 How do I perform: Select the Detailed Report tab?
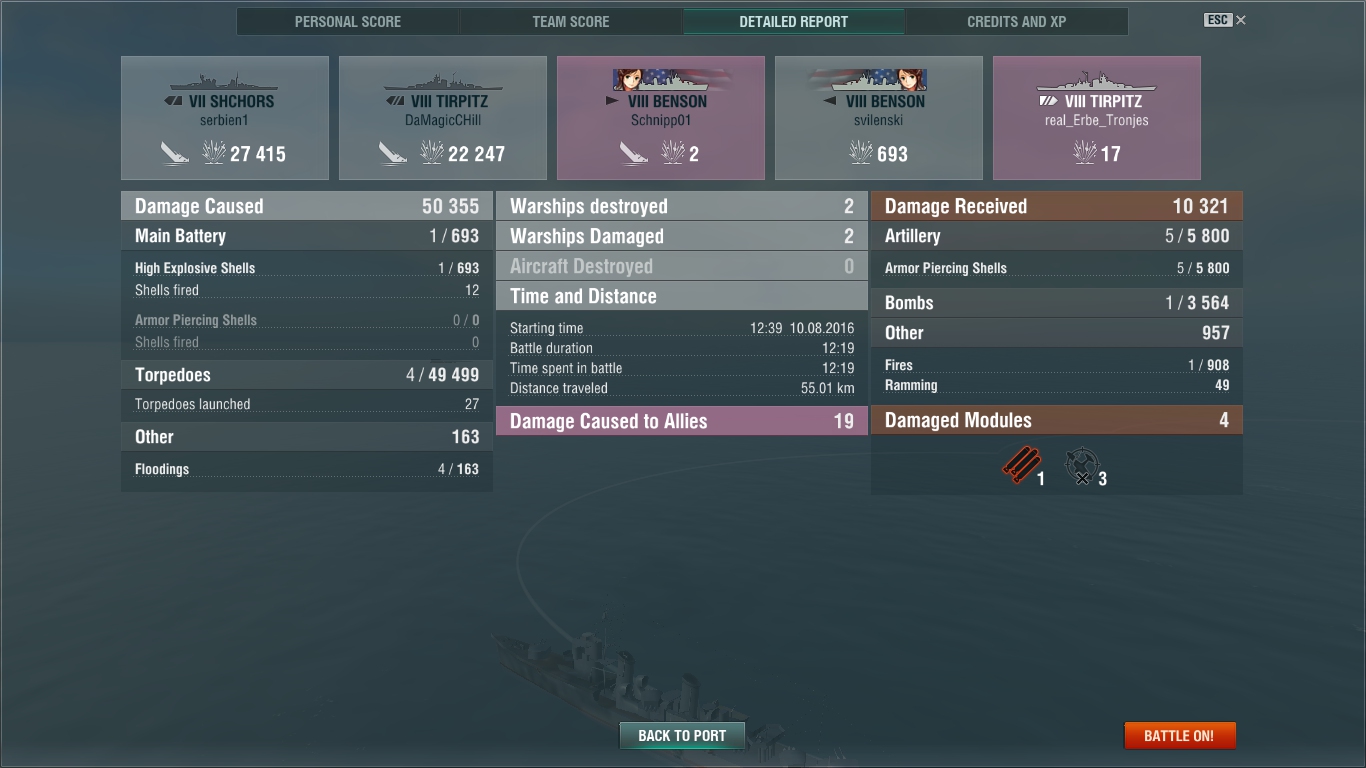(x=794, y=22)
